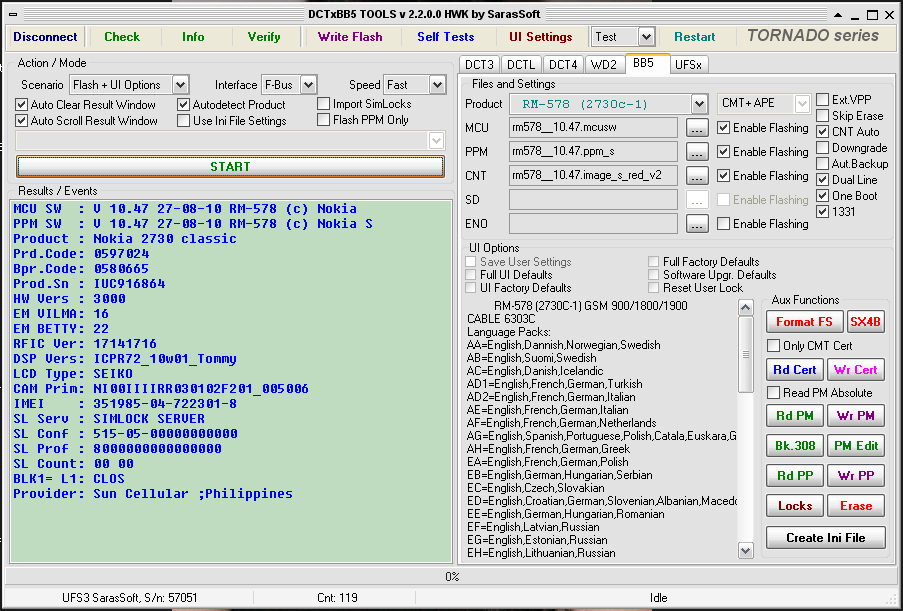Click the Format FS button

coord(805,322)
